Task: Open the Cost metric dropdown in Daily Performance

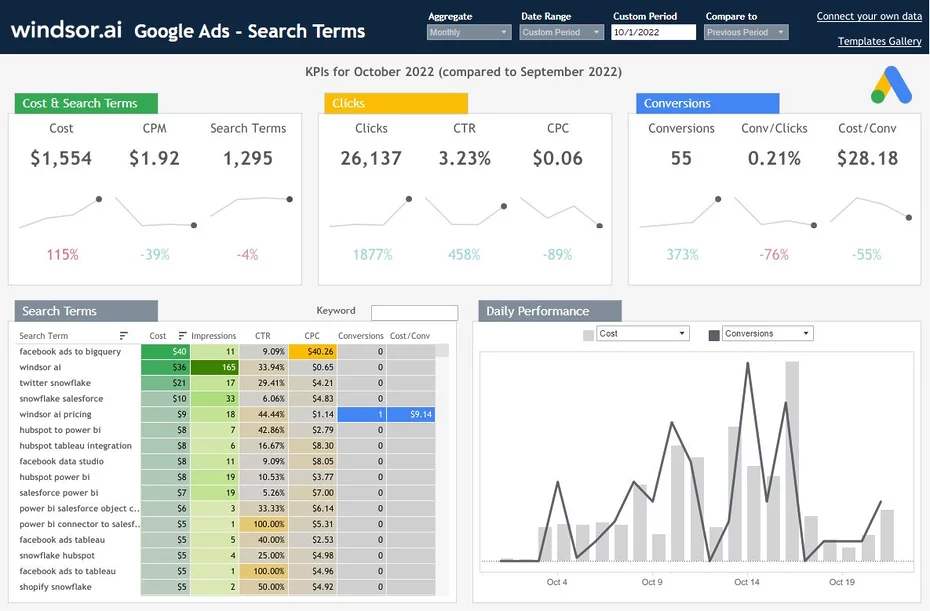Action: tap(643, 333)
